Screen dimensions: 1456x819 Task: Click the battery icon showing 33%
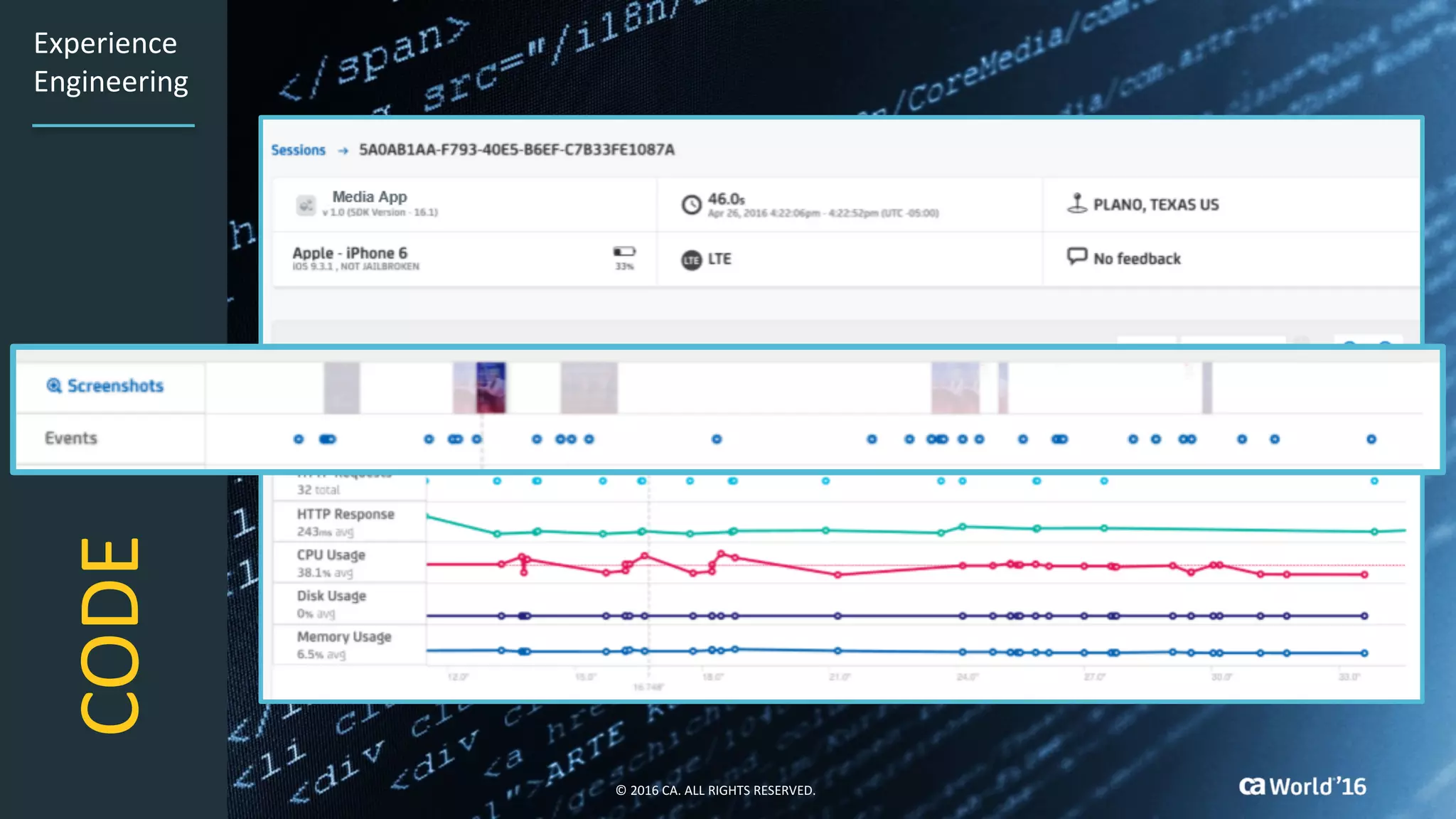tap(623, 252)
